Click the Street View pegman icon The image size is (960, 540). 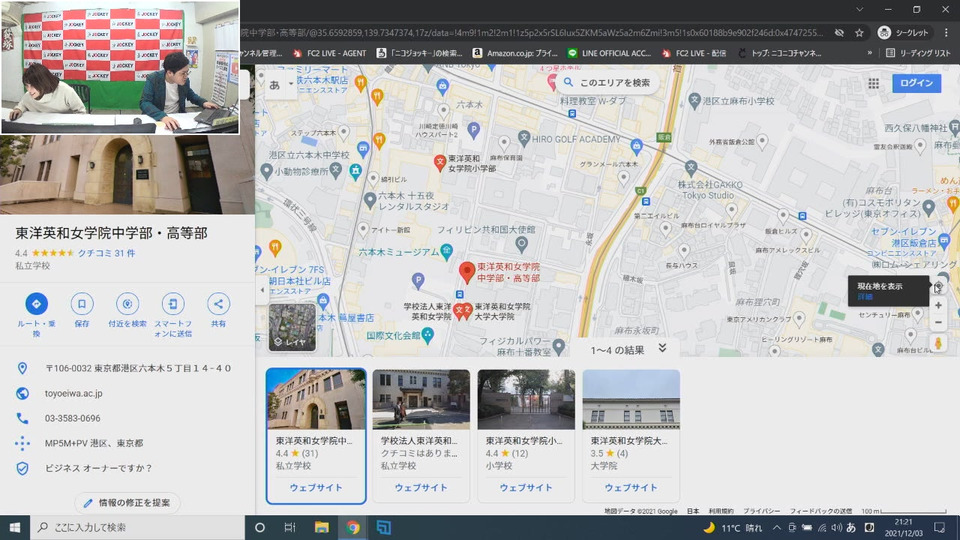point(938,343)
